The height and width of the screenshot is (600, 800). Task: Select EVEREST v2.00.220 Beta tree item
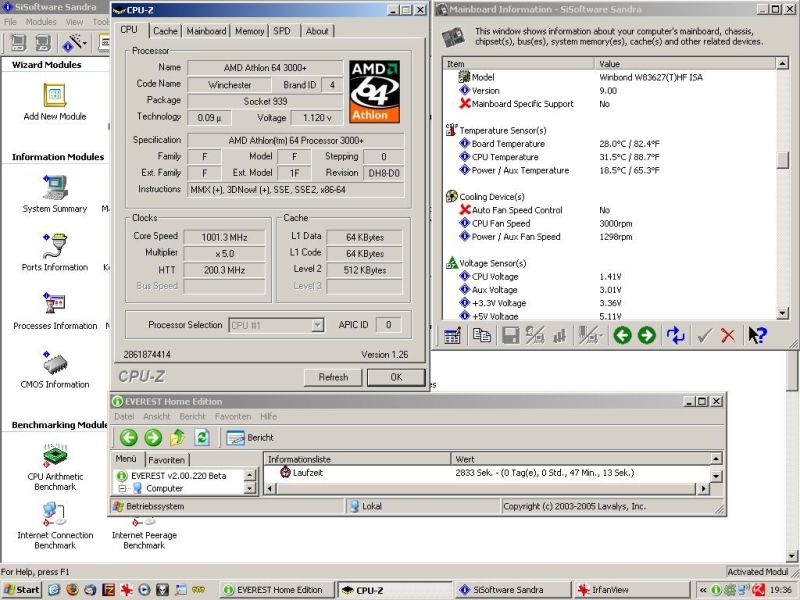pos(178,476)
